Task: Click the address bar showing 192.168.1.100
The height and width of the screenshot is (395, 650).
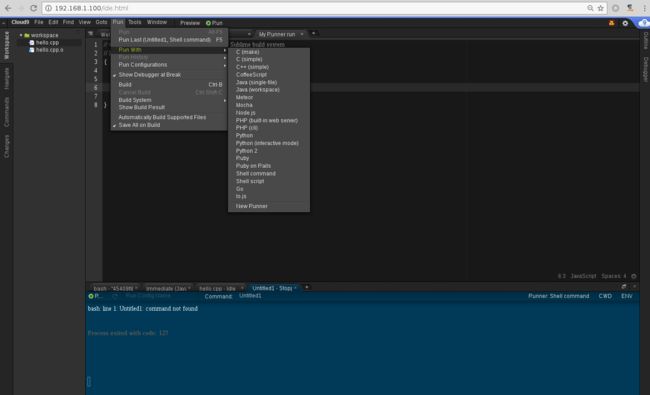Action: coord(315,8)
